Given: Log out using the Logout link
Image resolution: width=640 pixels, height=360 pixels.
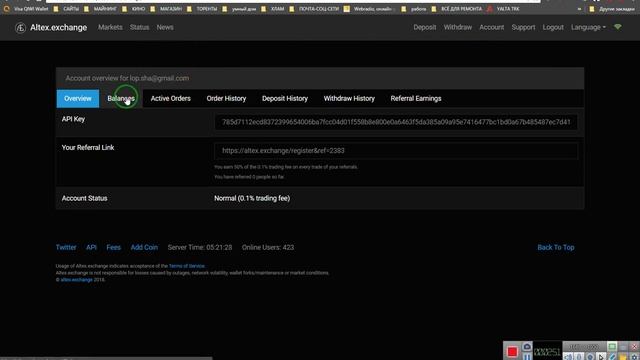Looking at the screenshot, I should (x=553, y=27).
